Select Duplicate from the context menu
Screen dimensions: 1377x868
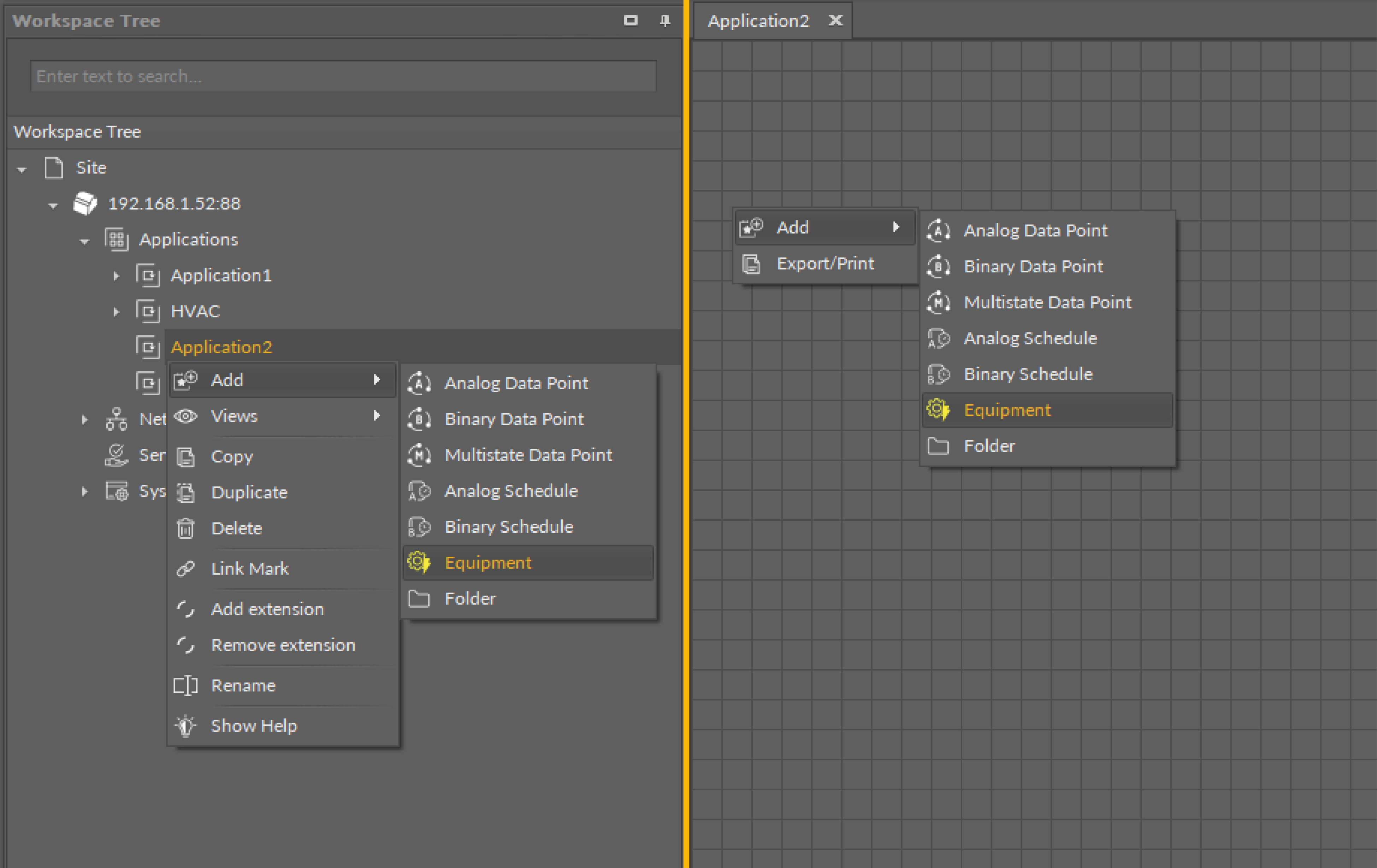[x=249, y=492]
